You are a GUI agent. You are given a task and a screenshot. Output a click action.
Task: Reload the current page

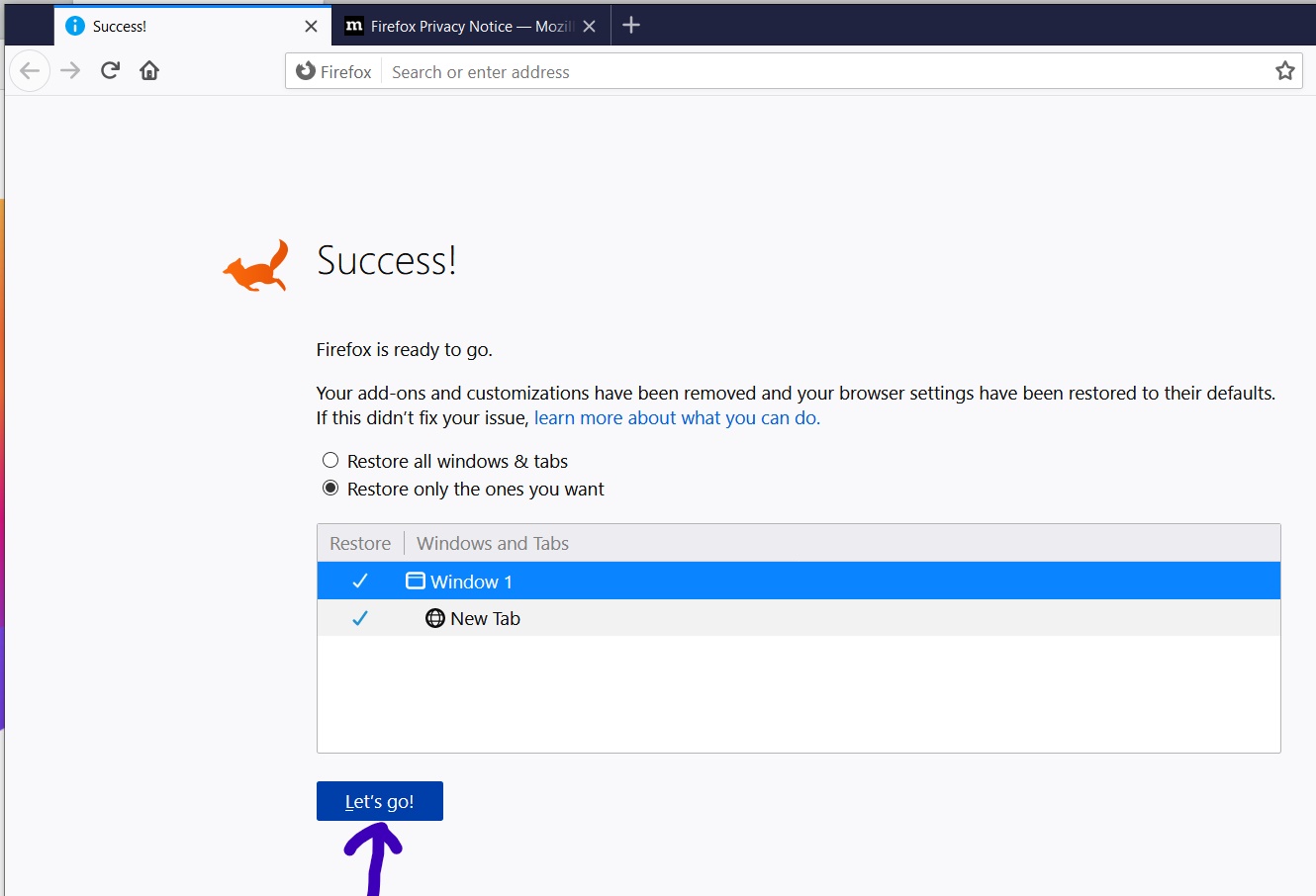coord(110,71)
